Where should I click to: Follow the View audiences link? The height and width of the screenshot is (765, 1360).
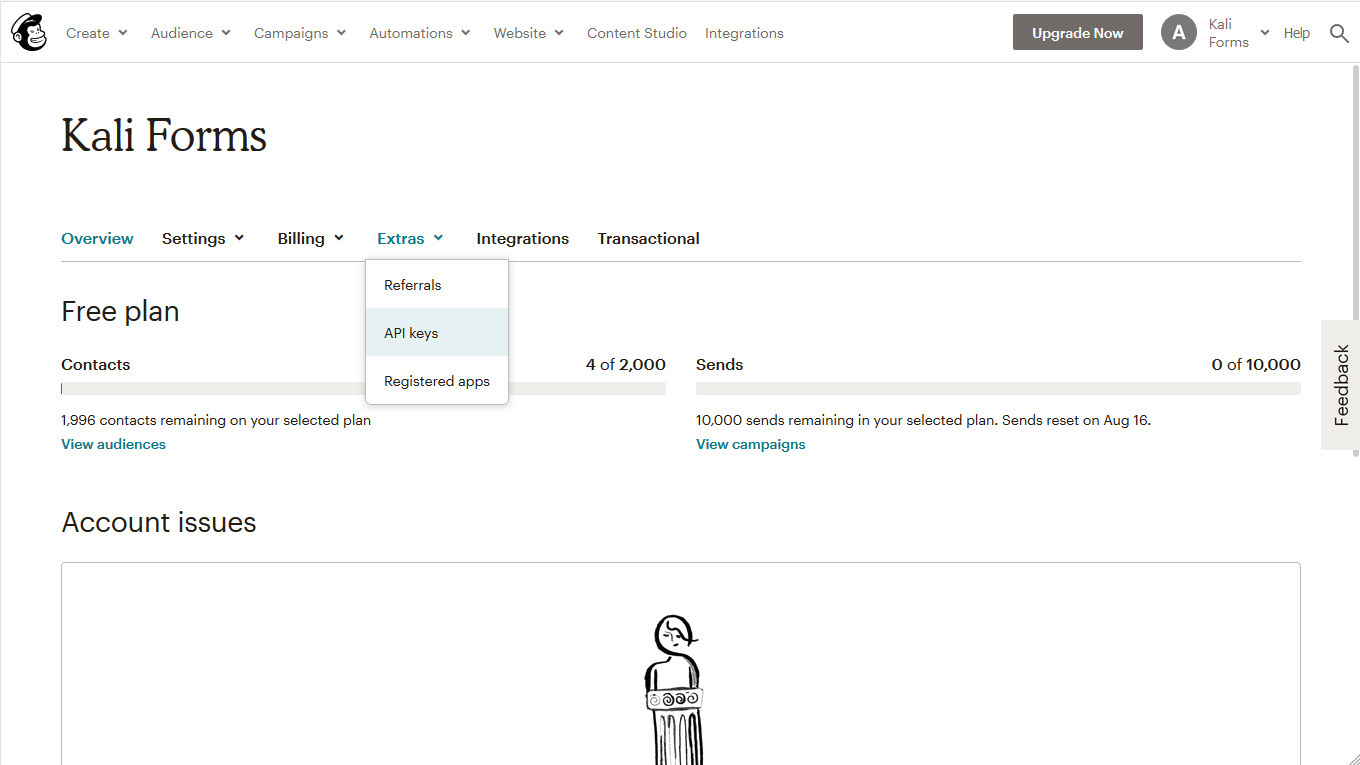coord(113,444)
